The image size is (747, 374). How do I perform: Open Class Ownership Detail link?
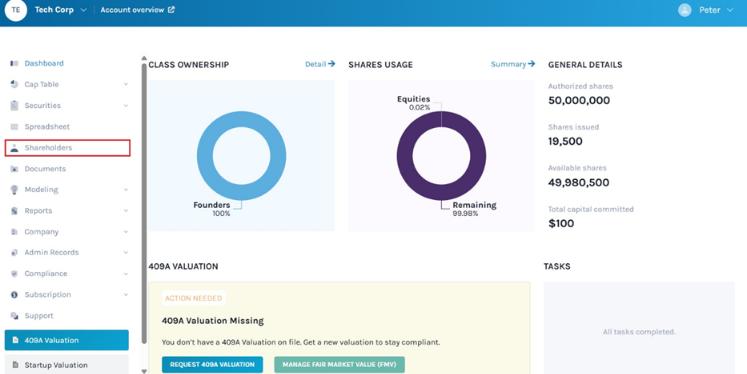pyautogui.click(x=320, y=64)
